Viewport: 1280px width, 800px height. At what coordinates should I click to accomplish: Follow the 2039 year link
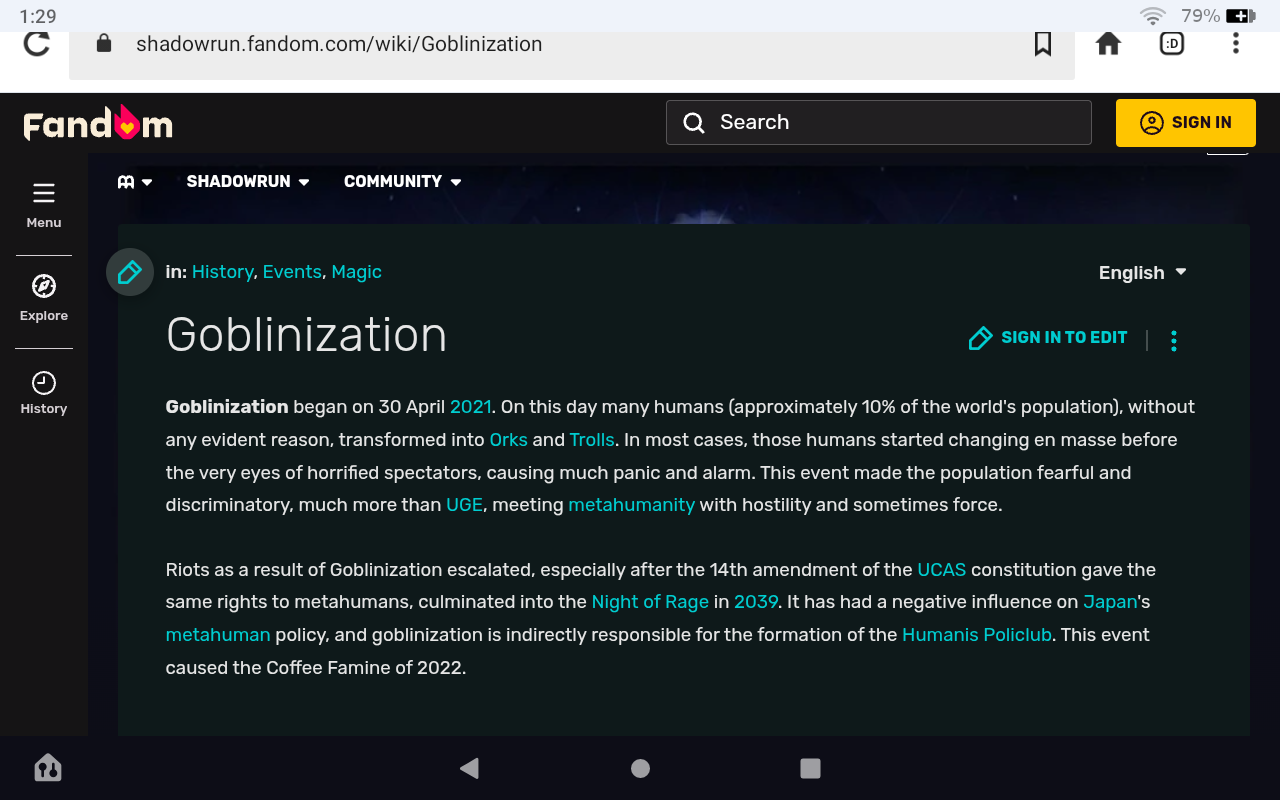(756, 602)
